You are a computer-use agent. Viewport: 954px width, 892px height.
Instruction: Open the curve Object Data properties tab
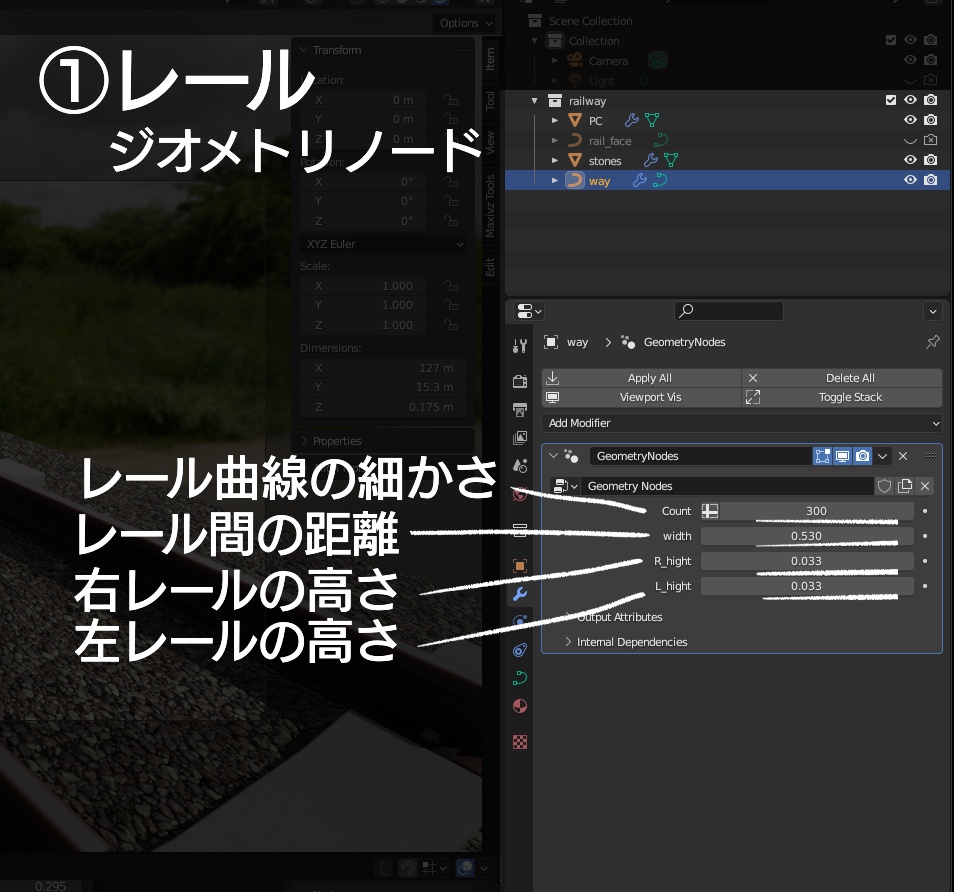point(519,677)
